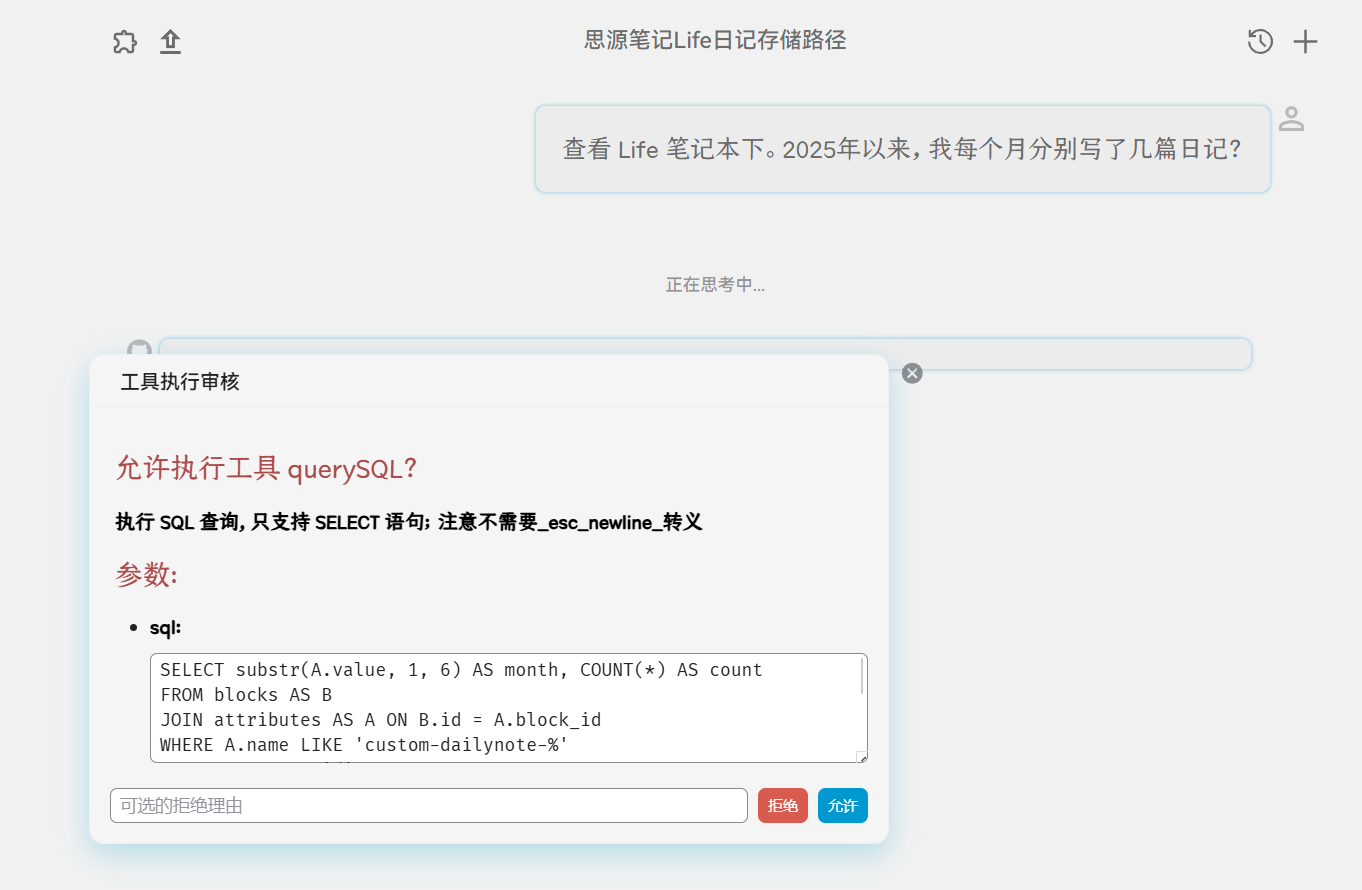The height and width of the screenshot is (890, 1362).
Task: Open chat history with the clock icon
Action: [1260, 42]
